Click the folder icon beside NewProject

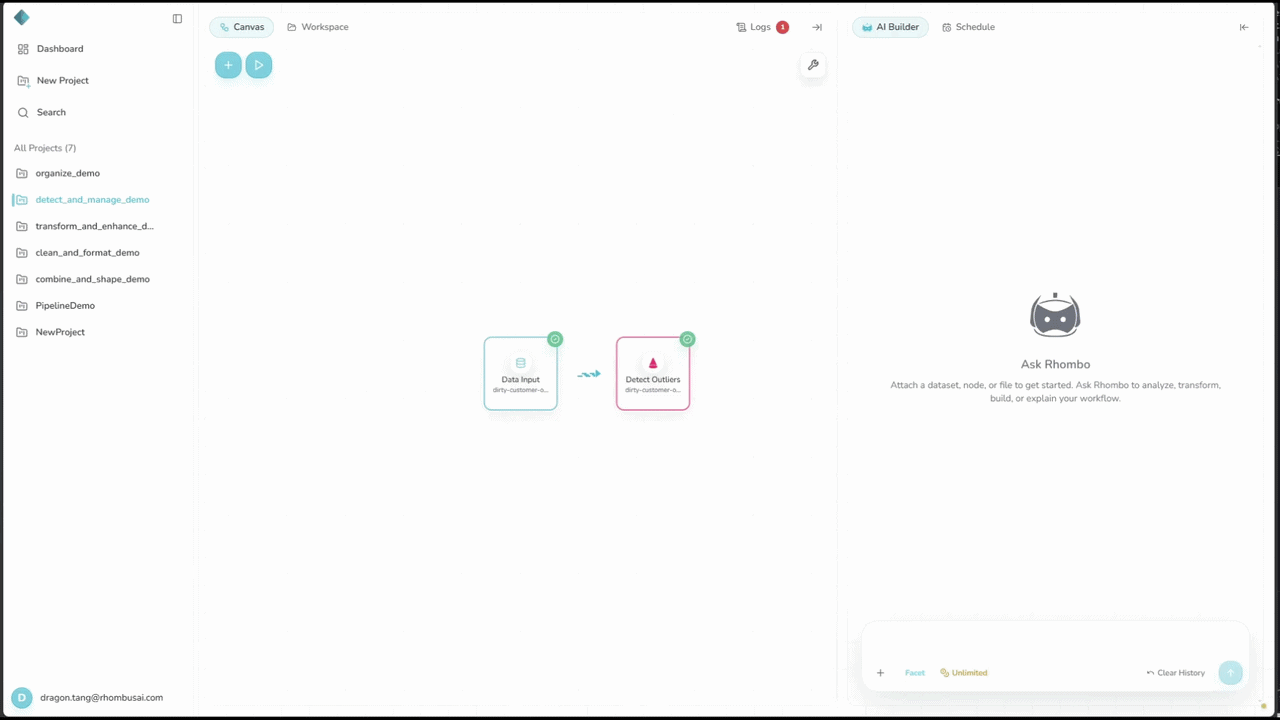pyautogui.click(x=22, y=332)
